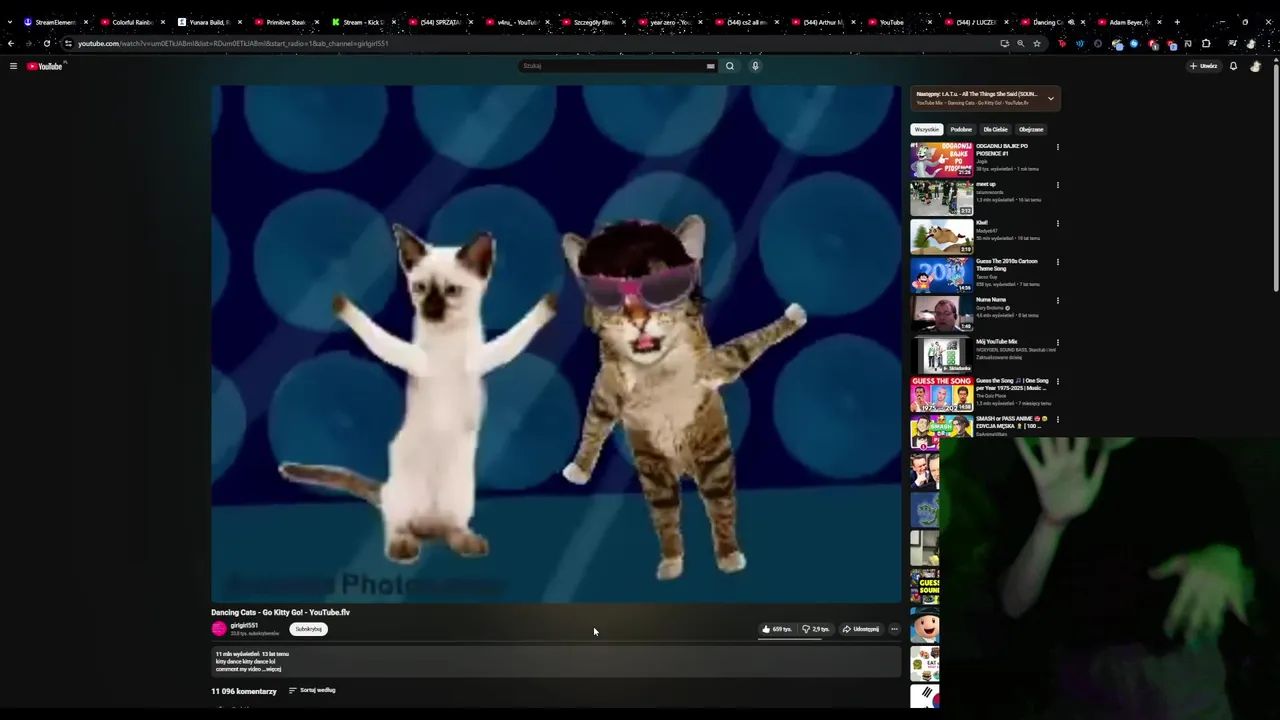Open the girlgirl551 channel avatar
Viewport: 1280px width, 720px height.
point(219,629)
